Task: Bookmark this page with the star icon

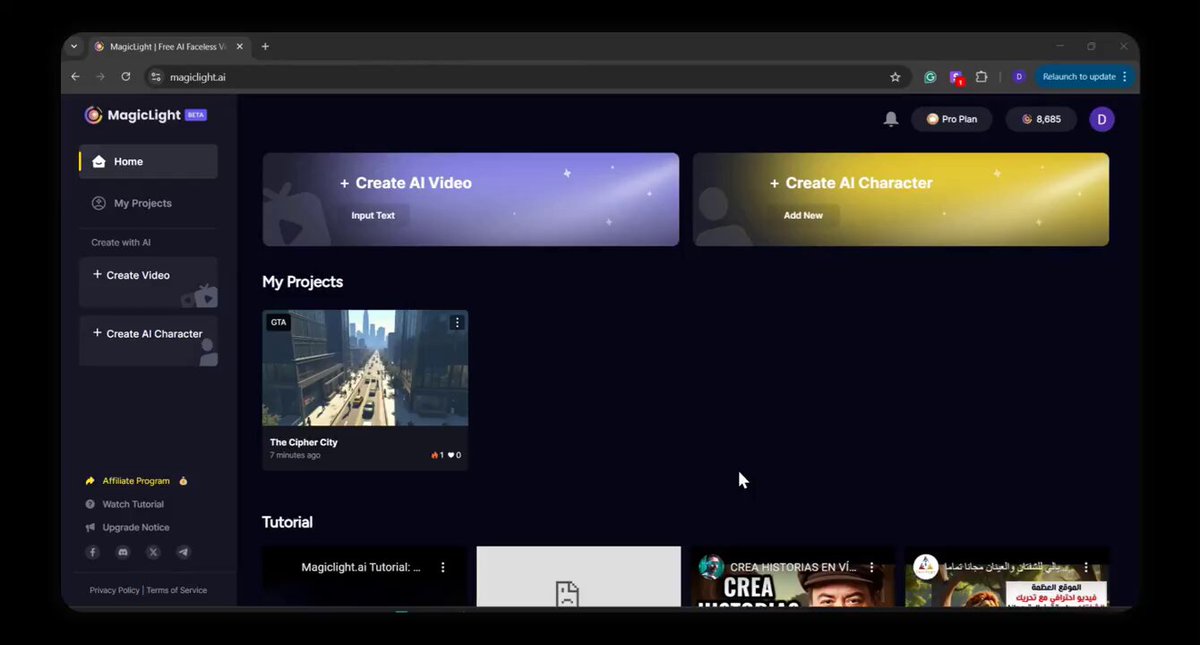Action: 895,77
